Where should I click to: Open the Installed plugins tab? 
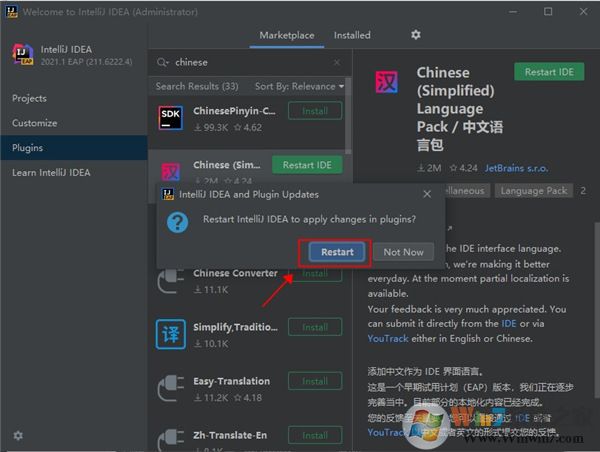352,36
